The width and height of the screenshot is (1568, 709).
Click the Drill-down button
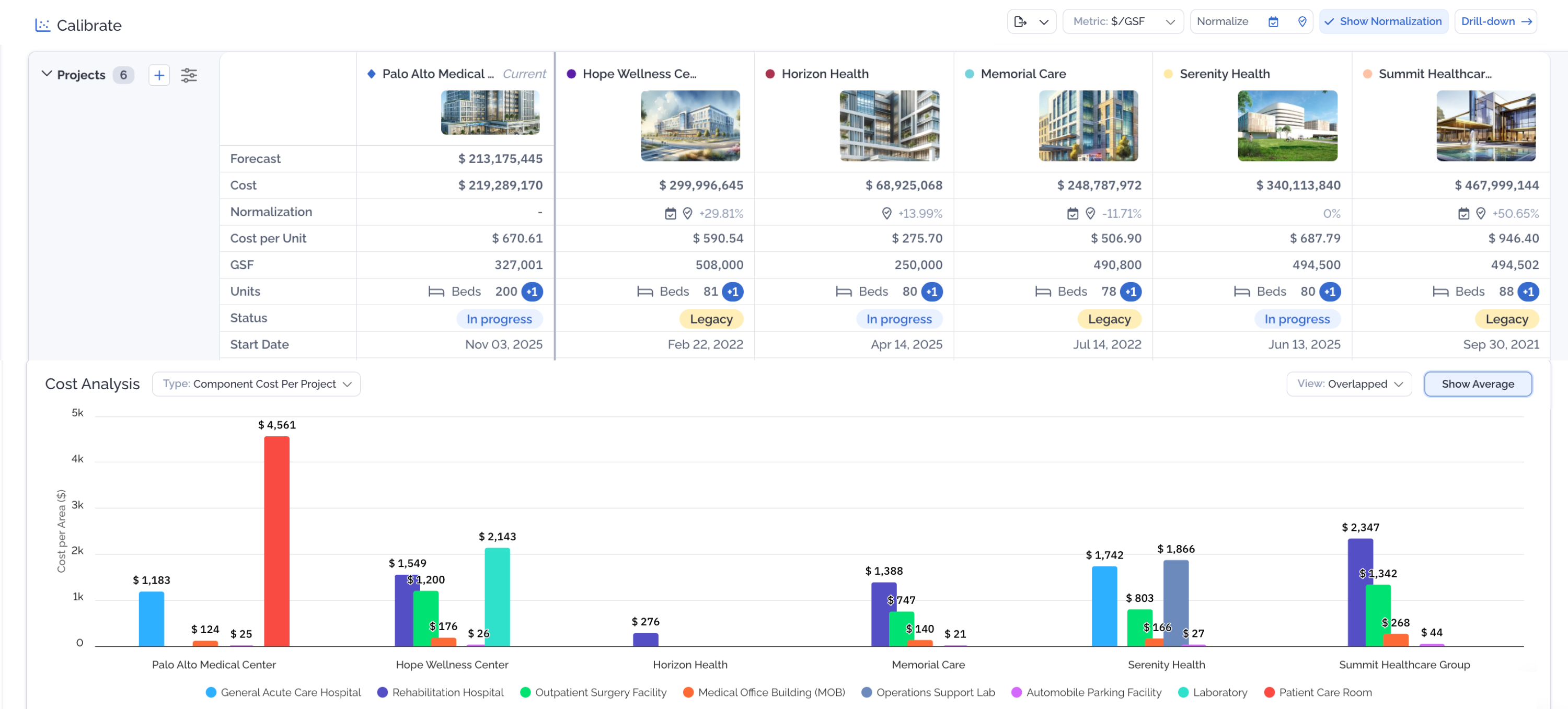[1495, 21]
